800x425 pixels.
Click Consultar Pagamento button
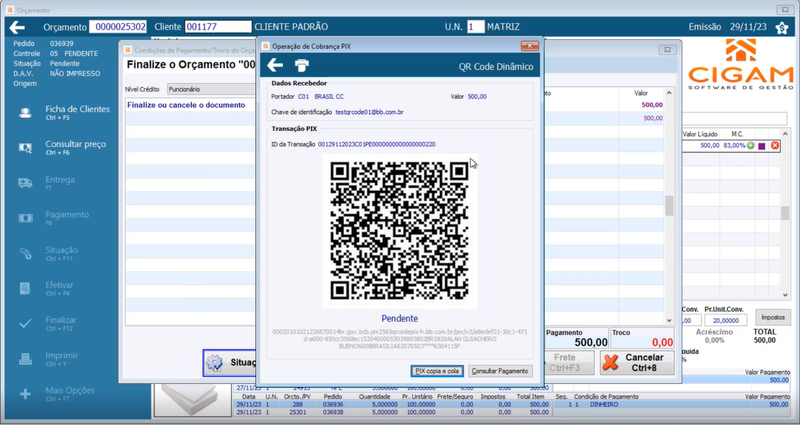coord(500,371)
